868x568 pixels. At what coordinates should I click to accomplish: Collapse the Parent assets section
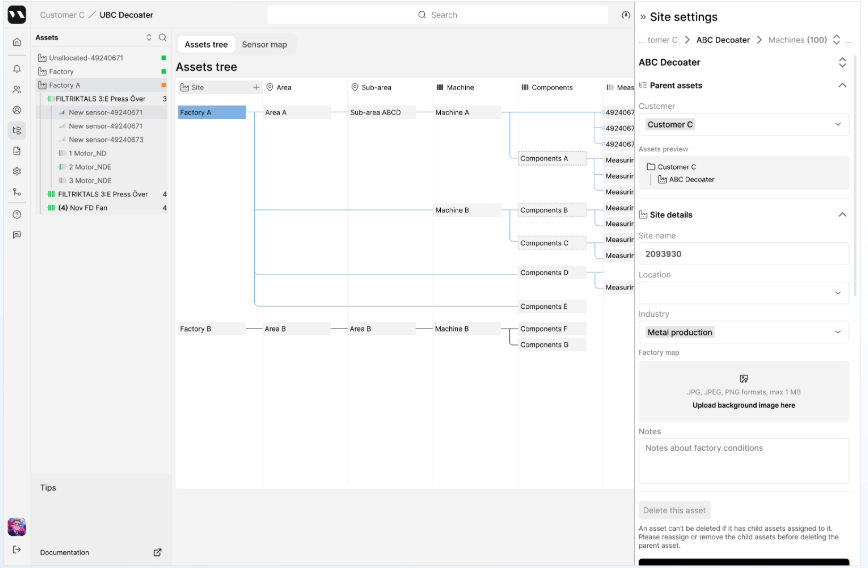pyautogui.click(x=842, y=85)
